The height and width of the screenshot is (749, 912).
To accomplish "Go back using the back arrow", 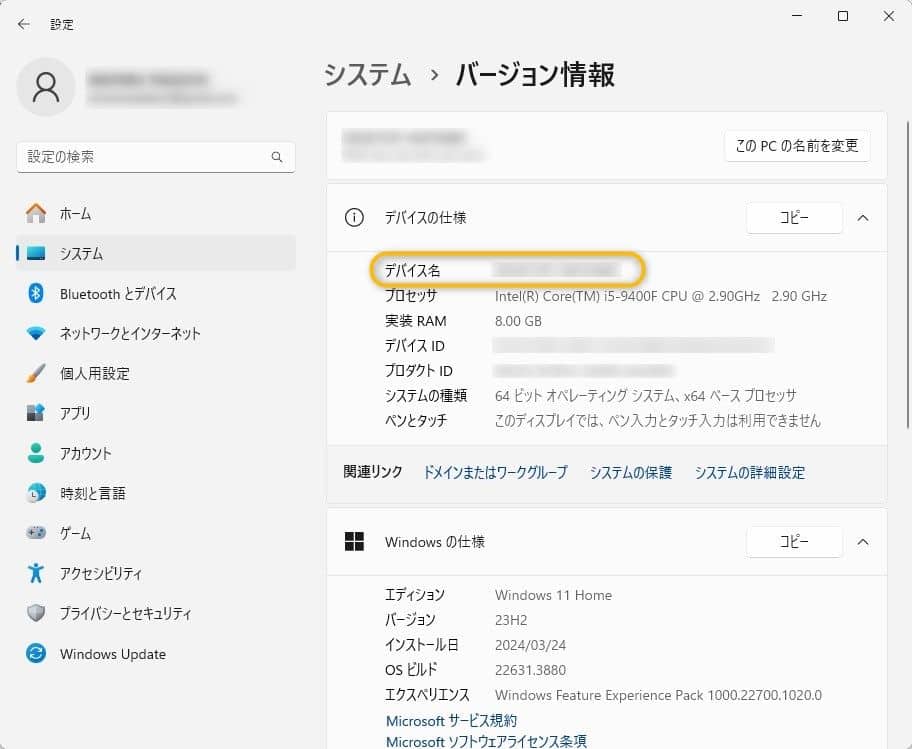I will point(23,24).
